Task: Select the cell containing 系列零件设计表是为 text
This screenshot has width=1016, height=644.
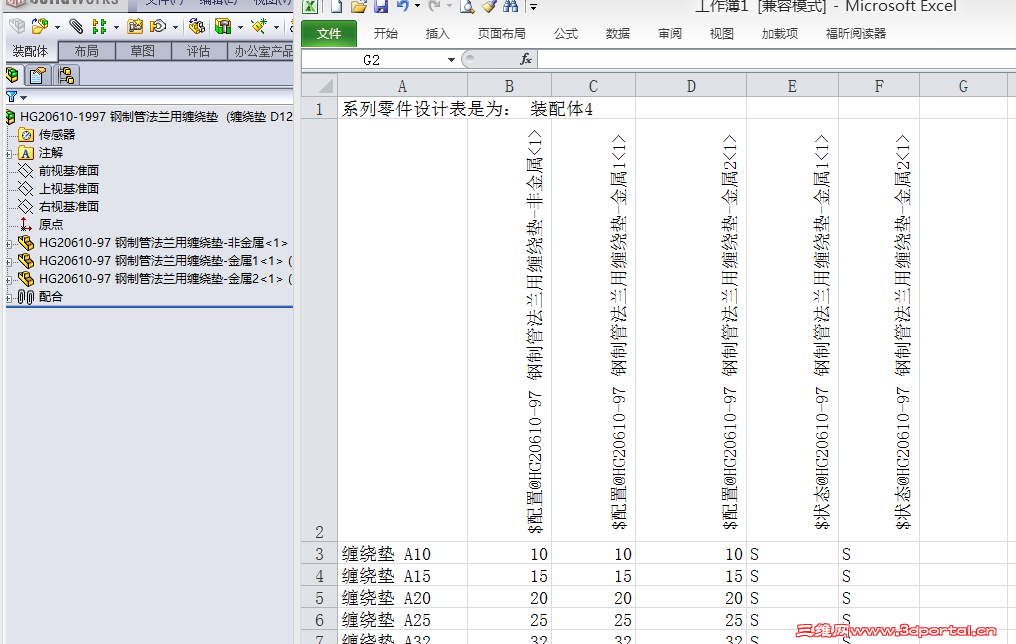Action: [x=402, y=108]
